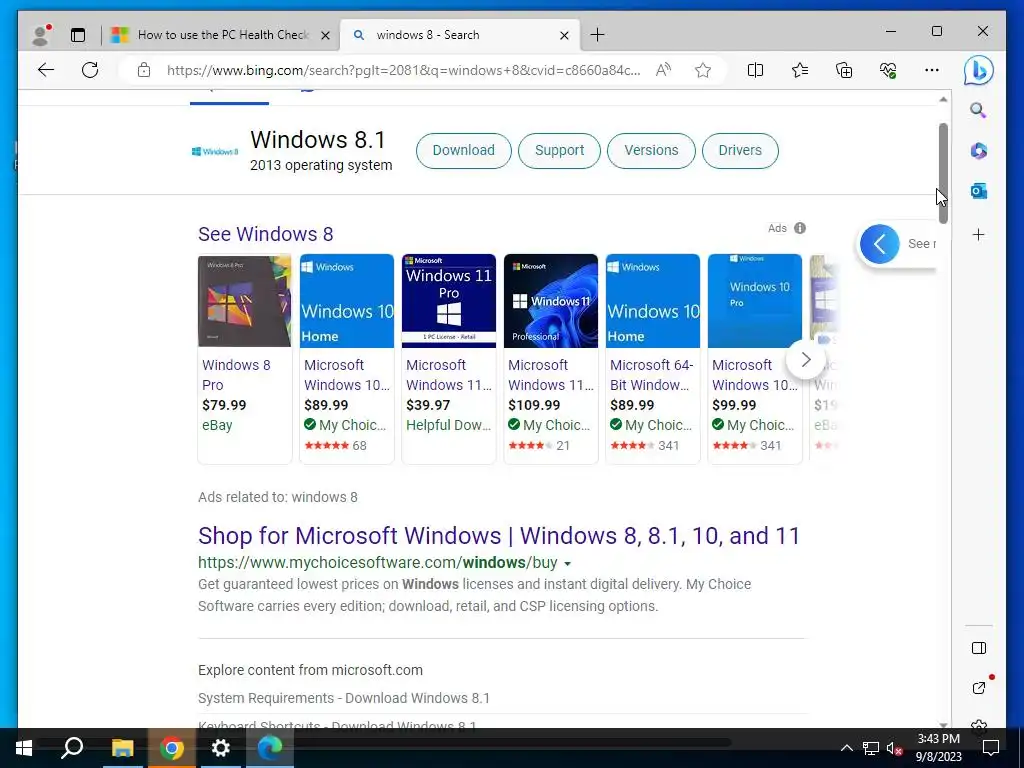The image size is (1024, 768).
Task: Click the eBay seller text
Action: (217, 425)
